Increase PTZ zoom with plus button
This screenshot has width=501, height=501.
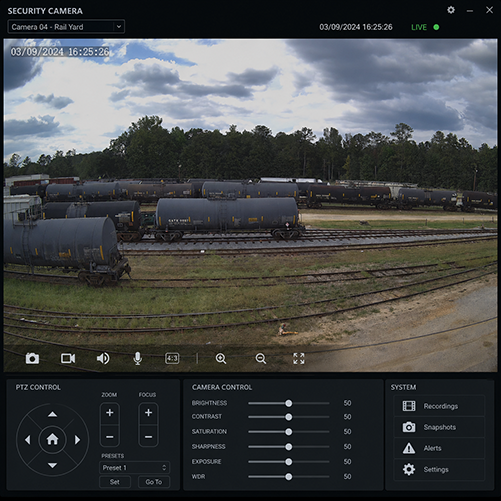[110, 413]
